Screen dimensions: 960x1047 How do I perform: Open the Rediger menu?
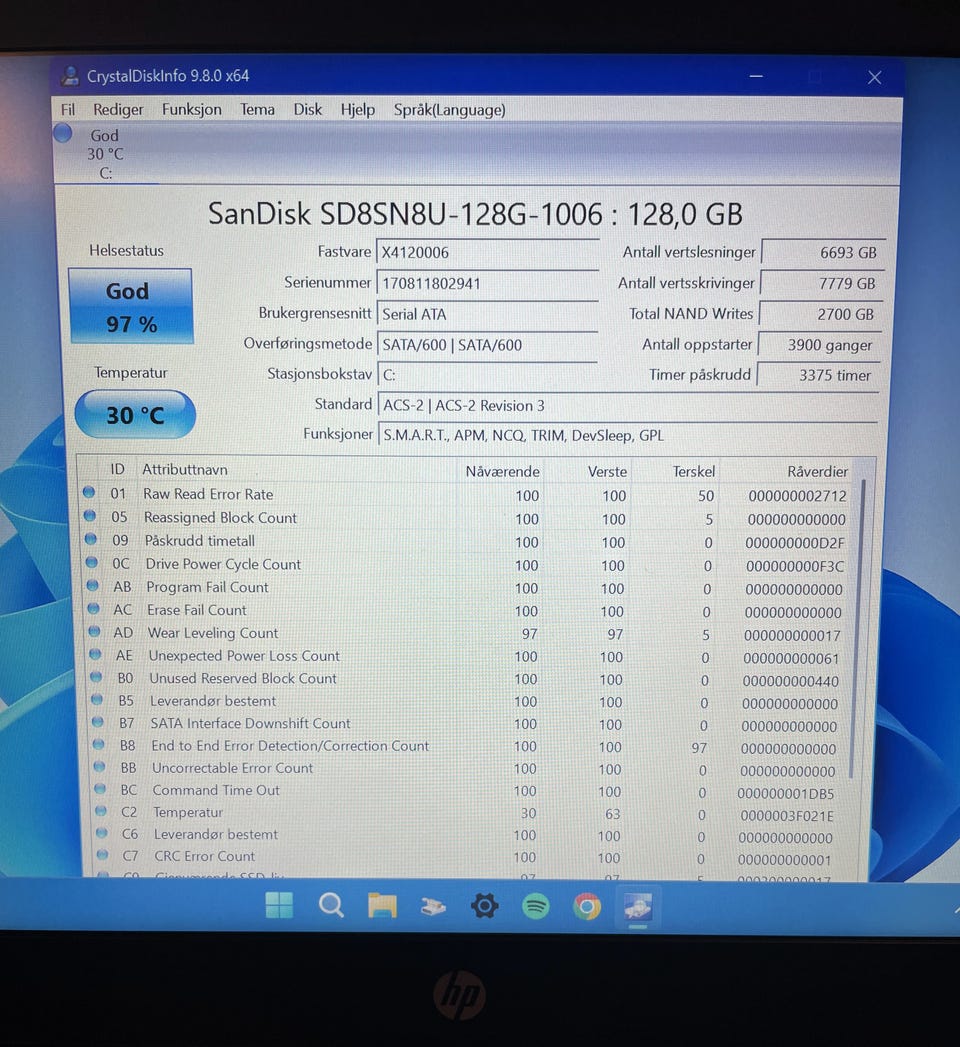click(118, 110)
